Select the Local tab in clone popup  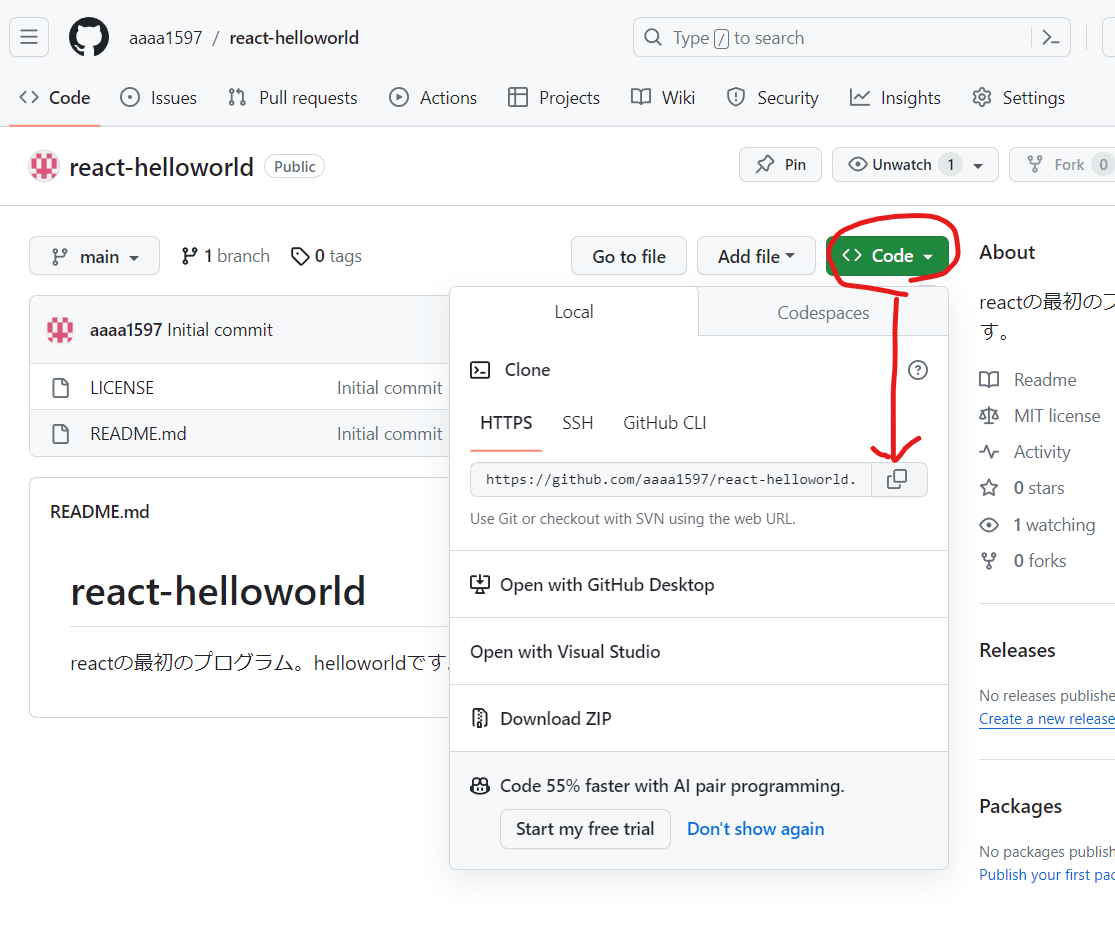[x=574, y=311]
